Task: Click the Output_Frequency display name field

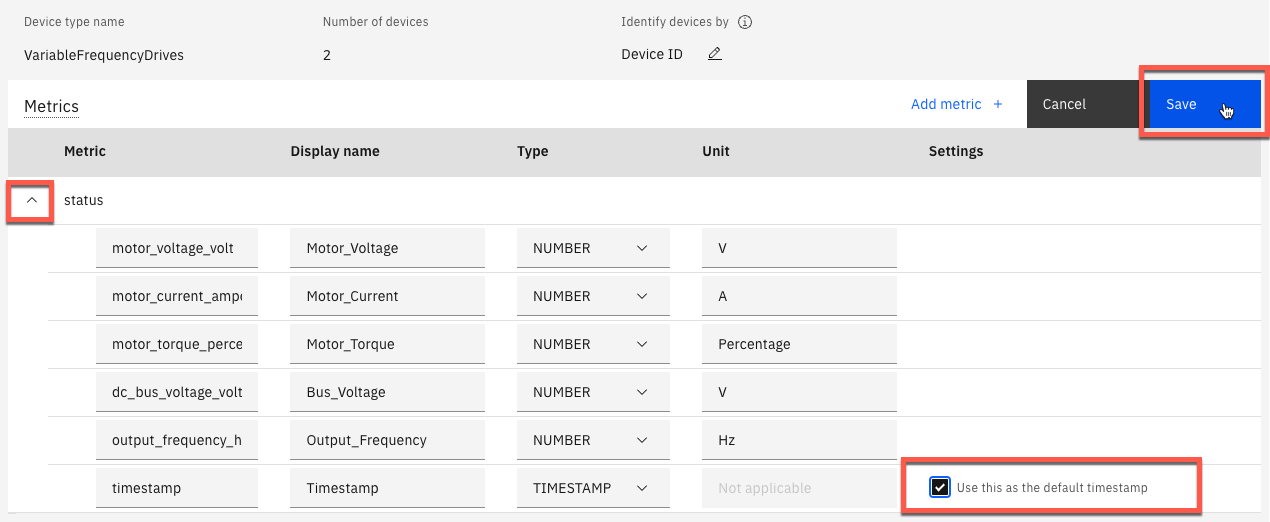Action: click(x=387, y=440)
